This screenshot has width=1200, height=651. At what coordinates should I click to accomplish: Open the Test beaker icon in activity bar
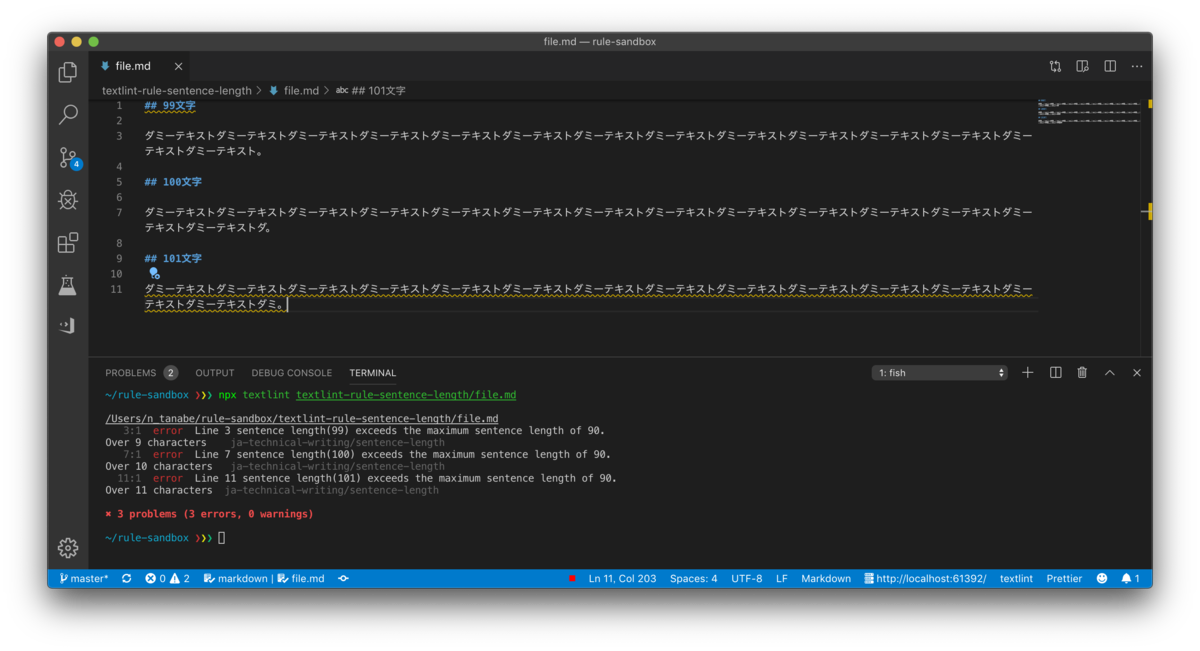pos(68,285)
